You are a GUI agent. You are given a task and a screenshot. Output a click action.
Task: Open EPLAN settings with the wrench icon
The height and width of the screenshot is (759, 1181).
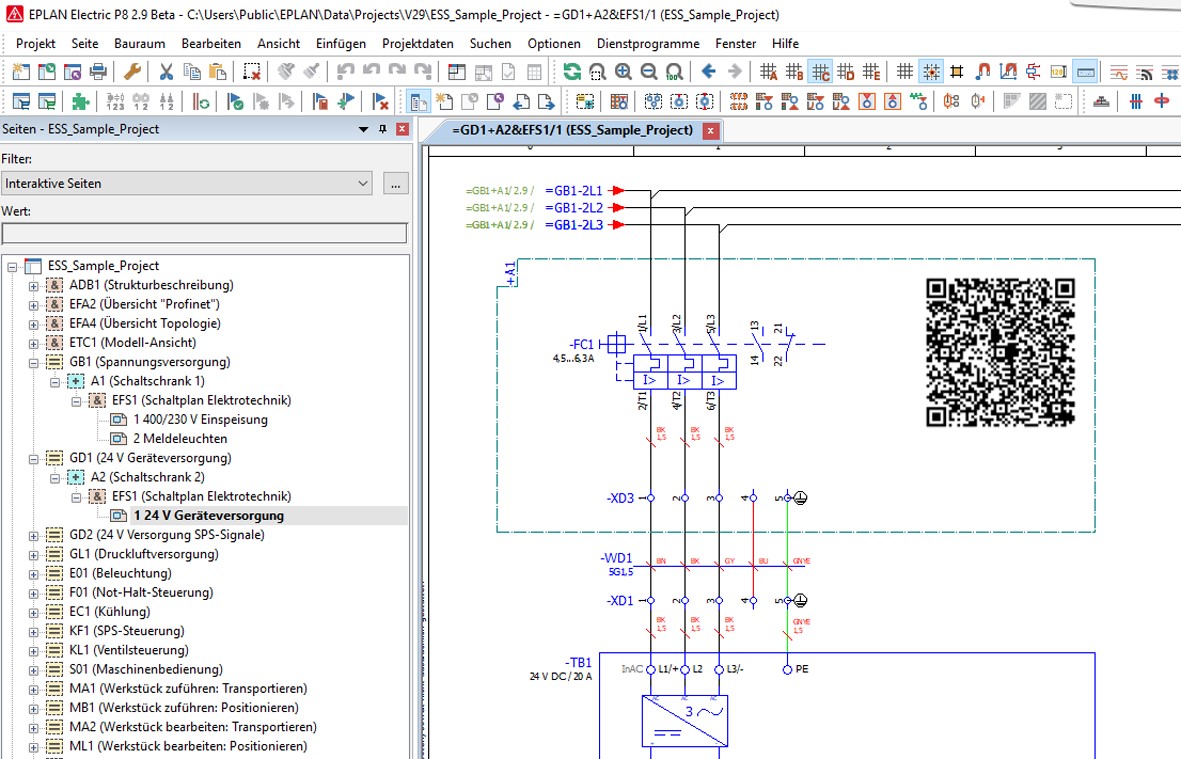[x=133, y=72]
